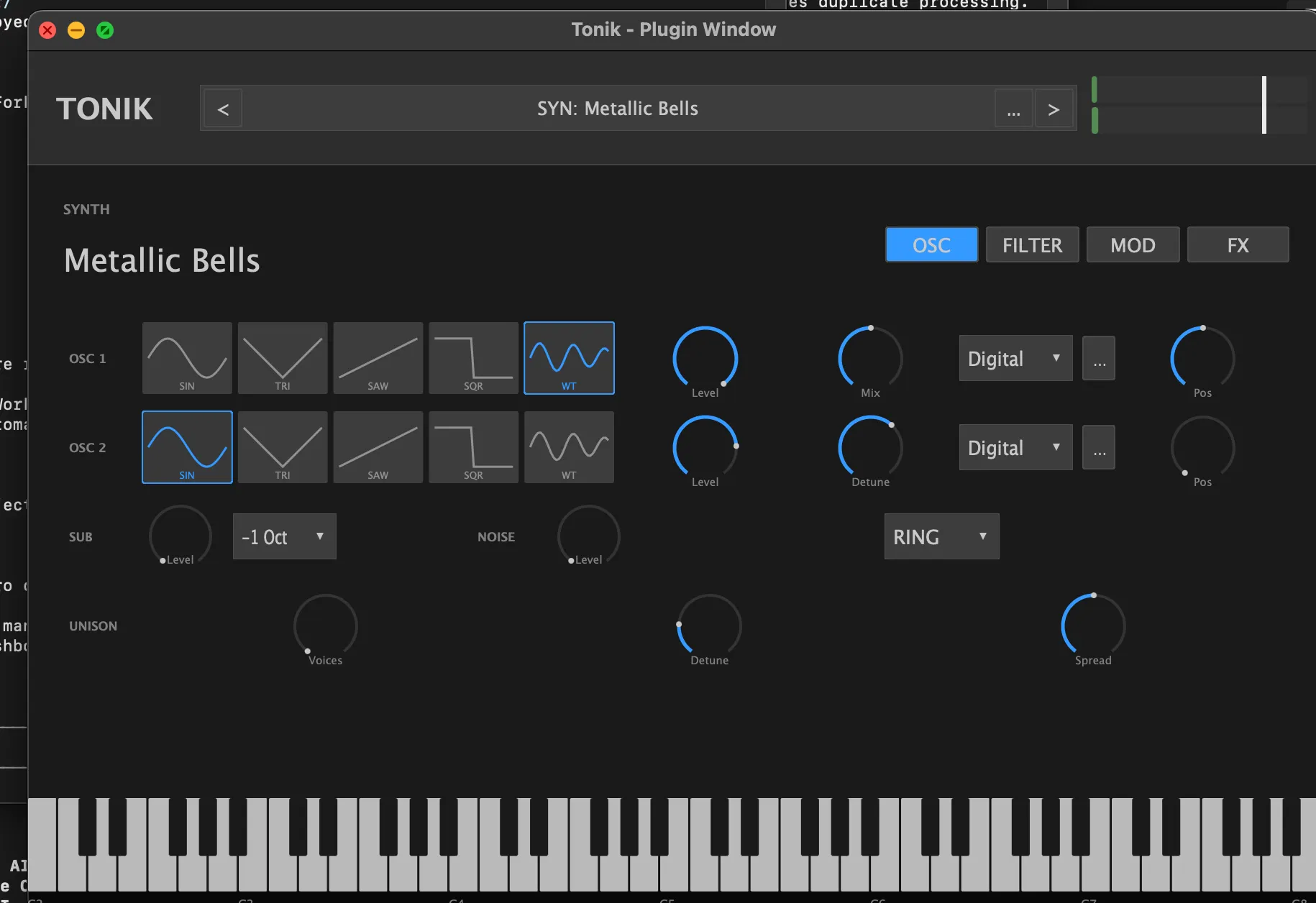Select SAW waveform for OSC 2
This screenshot has height=903, width=1316.
pyautogui.click(x=378, y=447)
